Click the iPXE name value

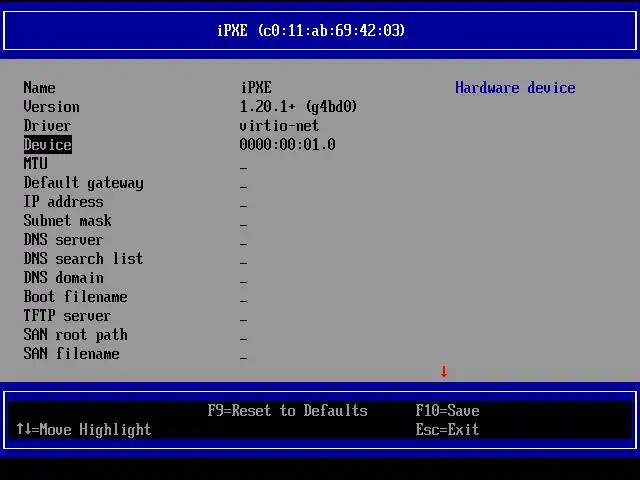click(x=256, y=88)
